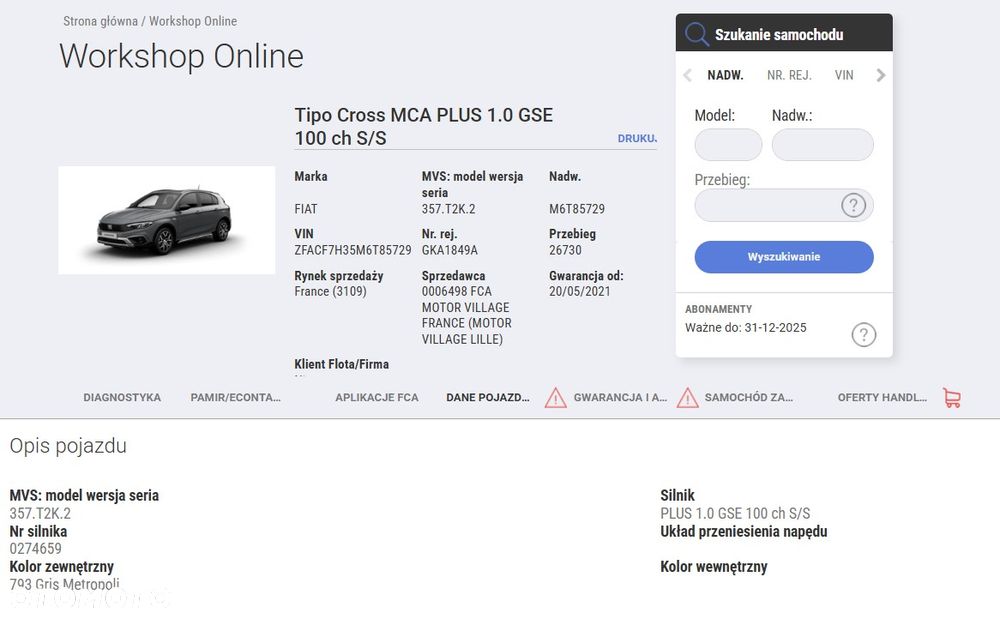Focus the Nadw. input field
Image resolution: width=1000 pixels, height=618 pixels.
click(823, 145)
